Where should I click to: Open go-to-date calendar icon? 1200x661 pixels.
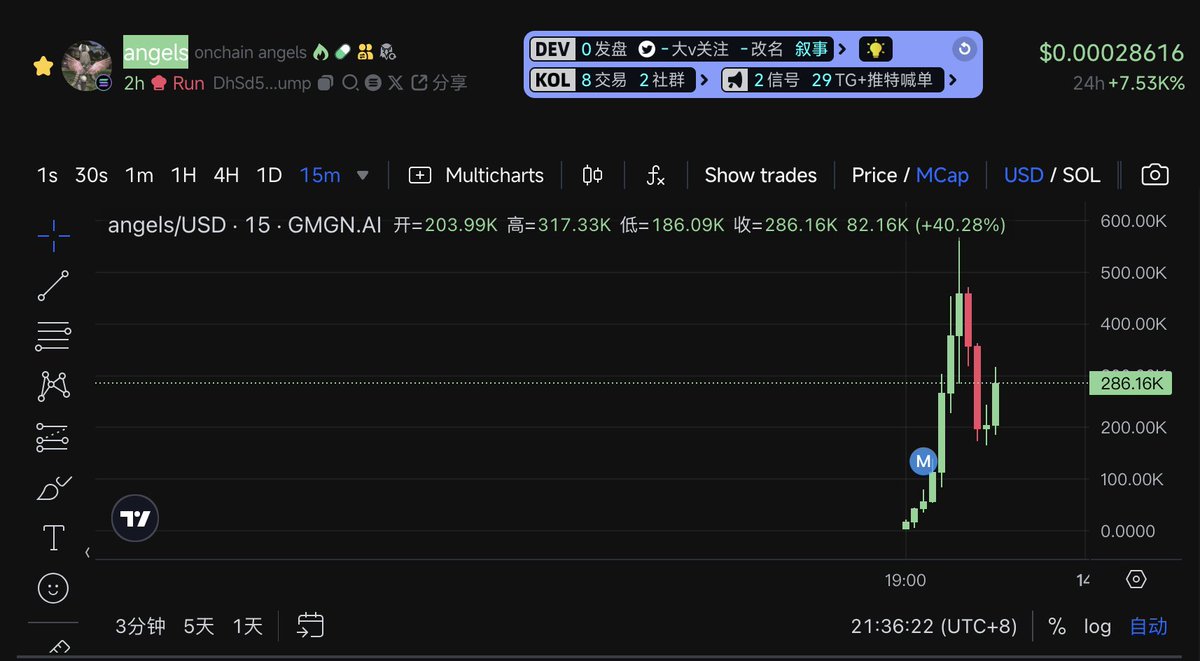click(310, 626)
